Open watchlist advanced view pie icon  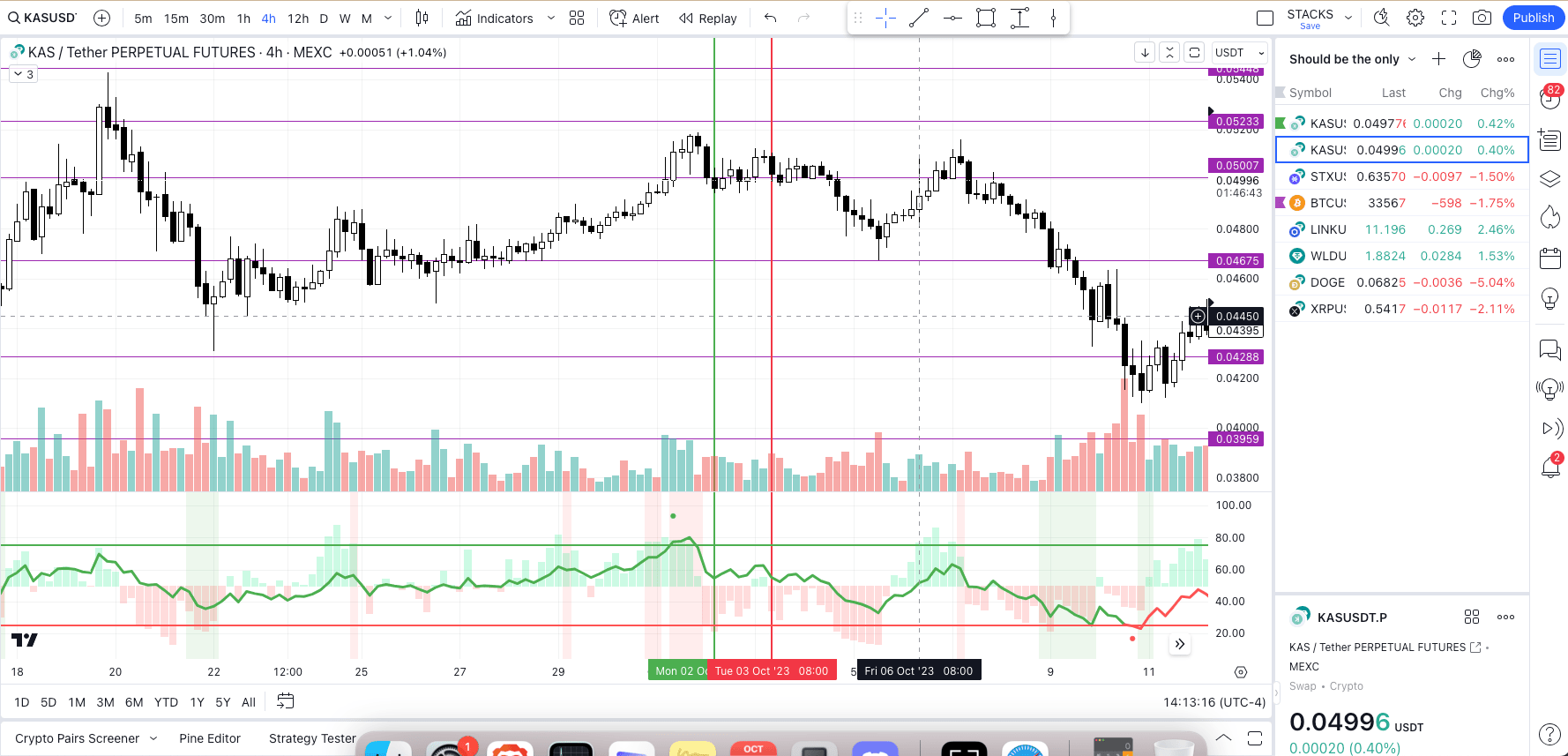[x=1472, y=59]
